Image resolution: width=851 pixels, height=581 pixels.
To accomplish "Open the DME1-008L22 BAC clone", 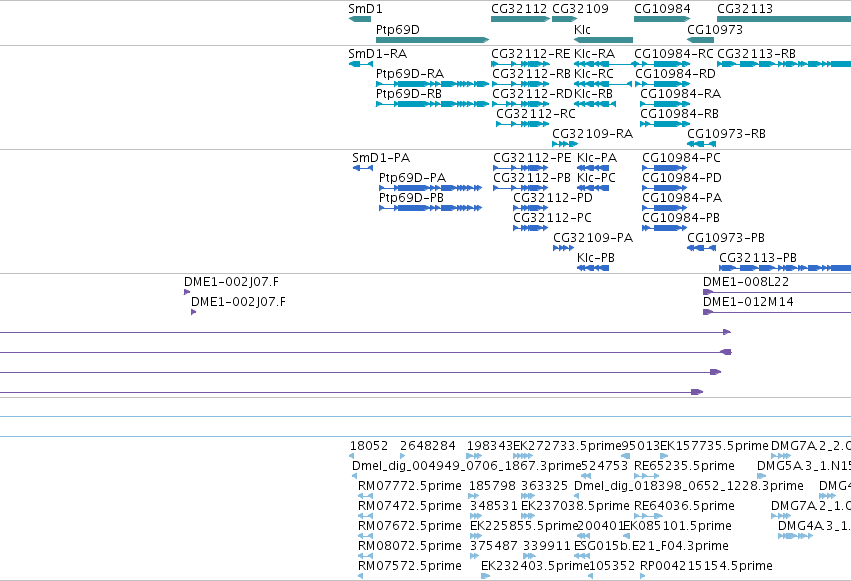I will (x=746, y=282).
